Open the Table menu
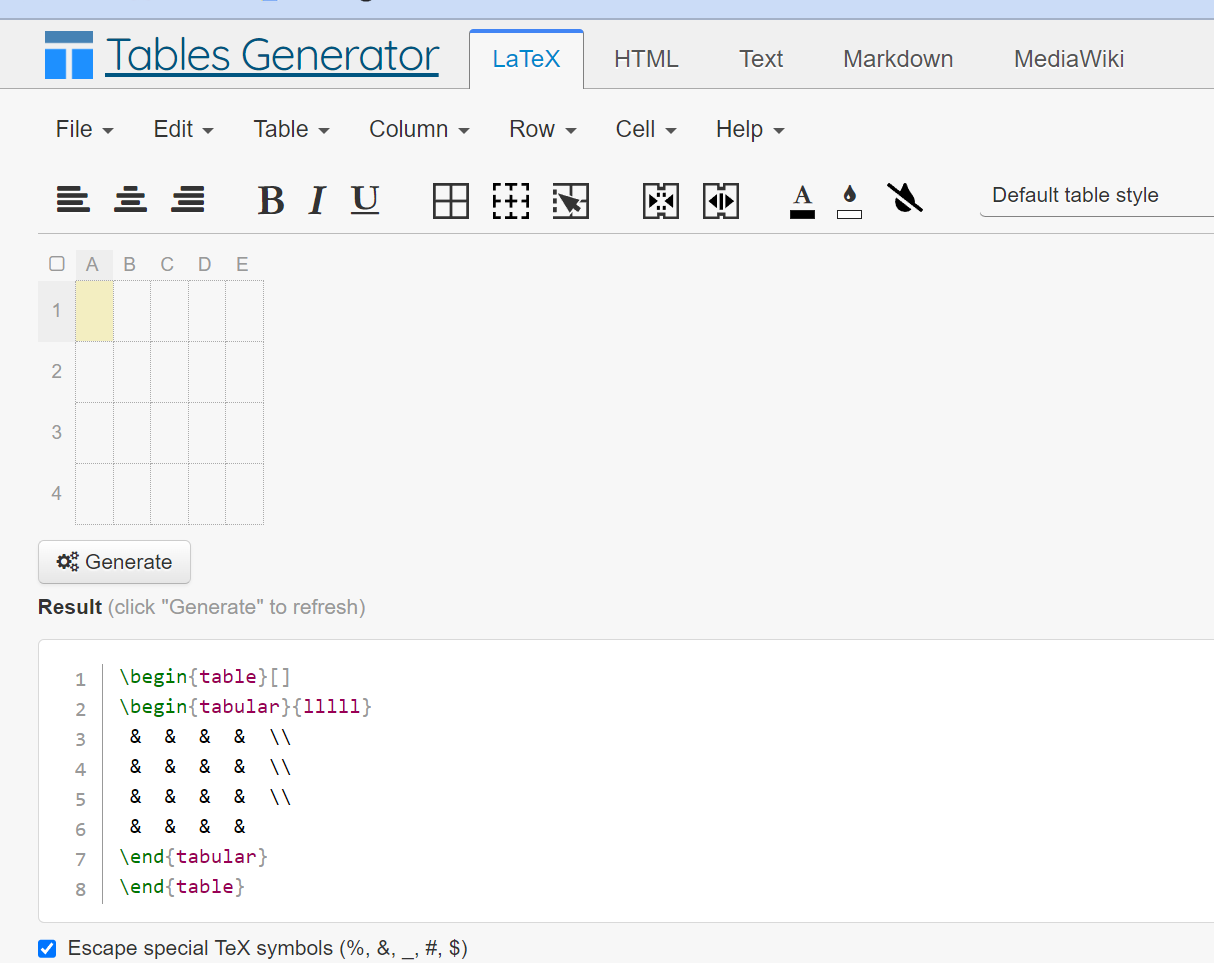Screen dimensions: 1214x963 [291, 129]
